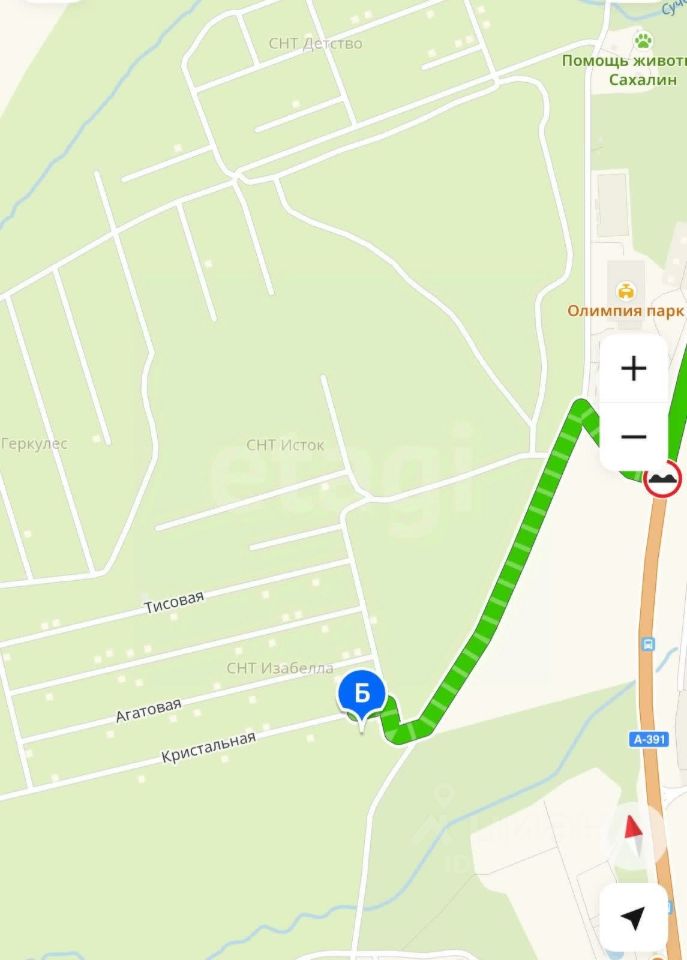
Task: Click the Тисовая street name
Action: pos(174,602)
